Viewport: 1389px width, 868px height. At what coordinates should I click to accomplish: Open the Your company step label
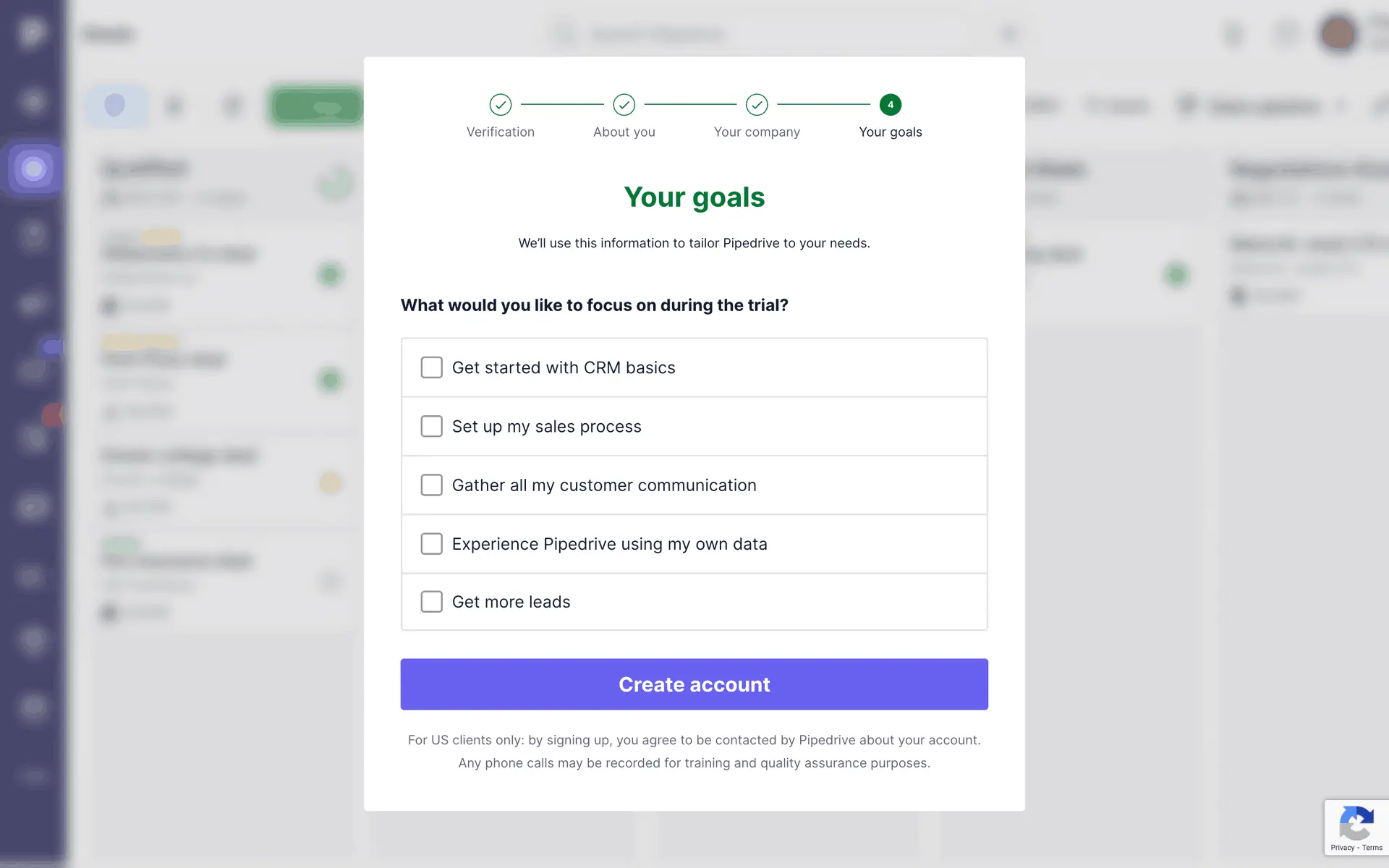pyautogui.click(x=757, y=132)
